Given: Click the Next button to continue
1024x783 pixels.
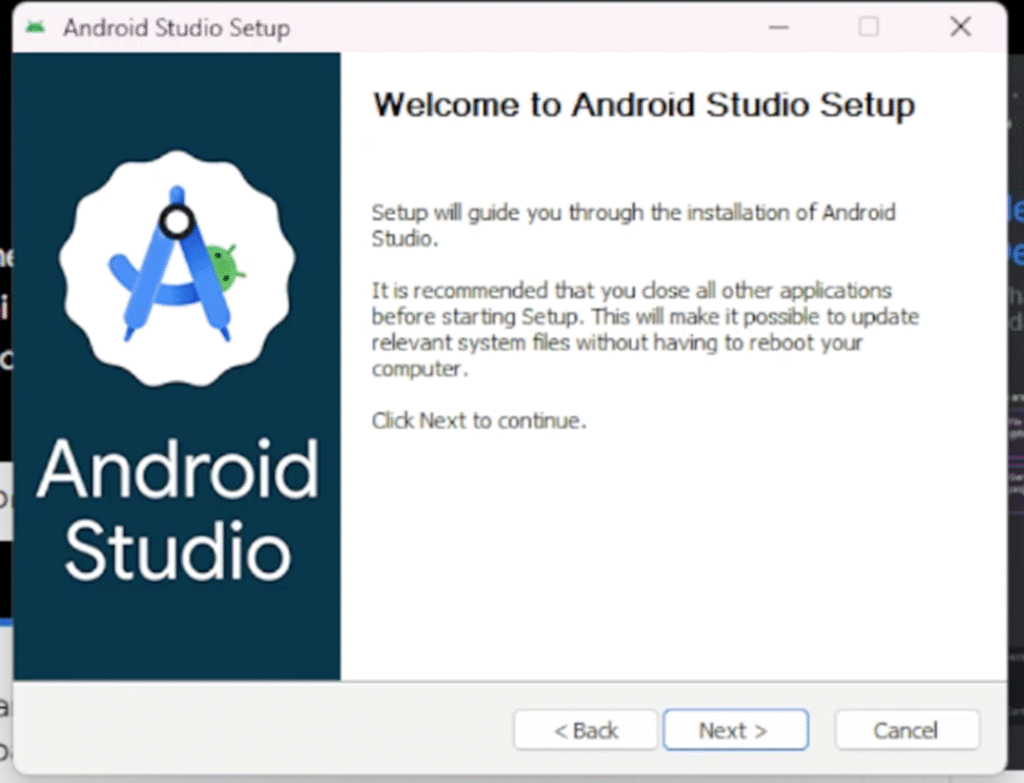Looking at the screenshot, I should click(x=734, y=731).
